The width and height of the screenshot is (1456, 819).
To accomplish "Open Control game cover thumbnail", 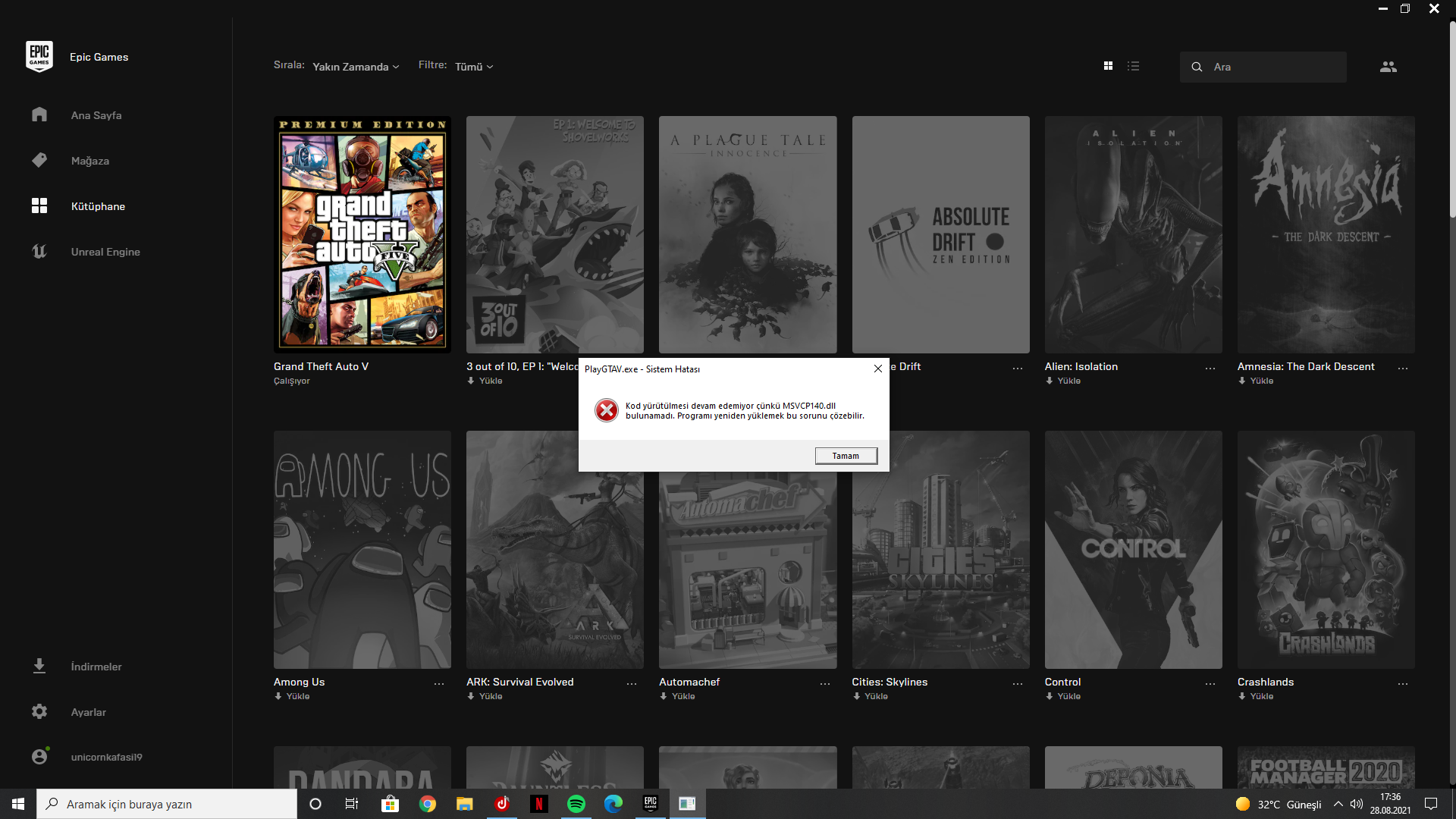I will tap(1133, 550).
